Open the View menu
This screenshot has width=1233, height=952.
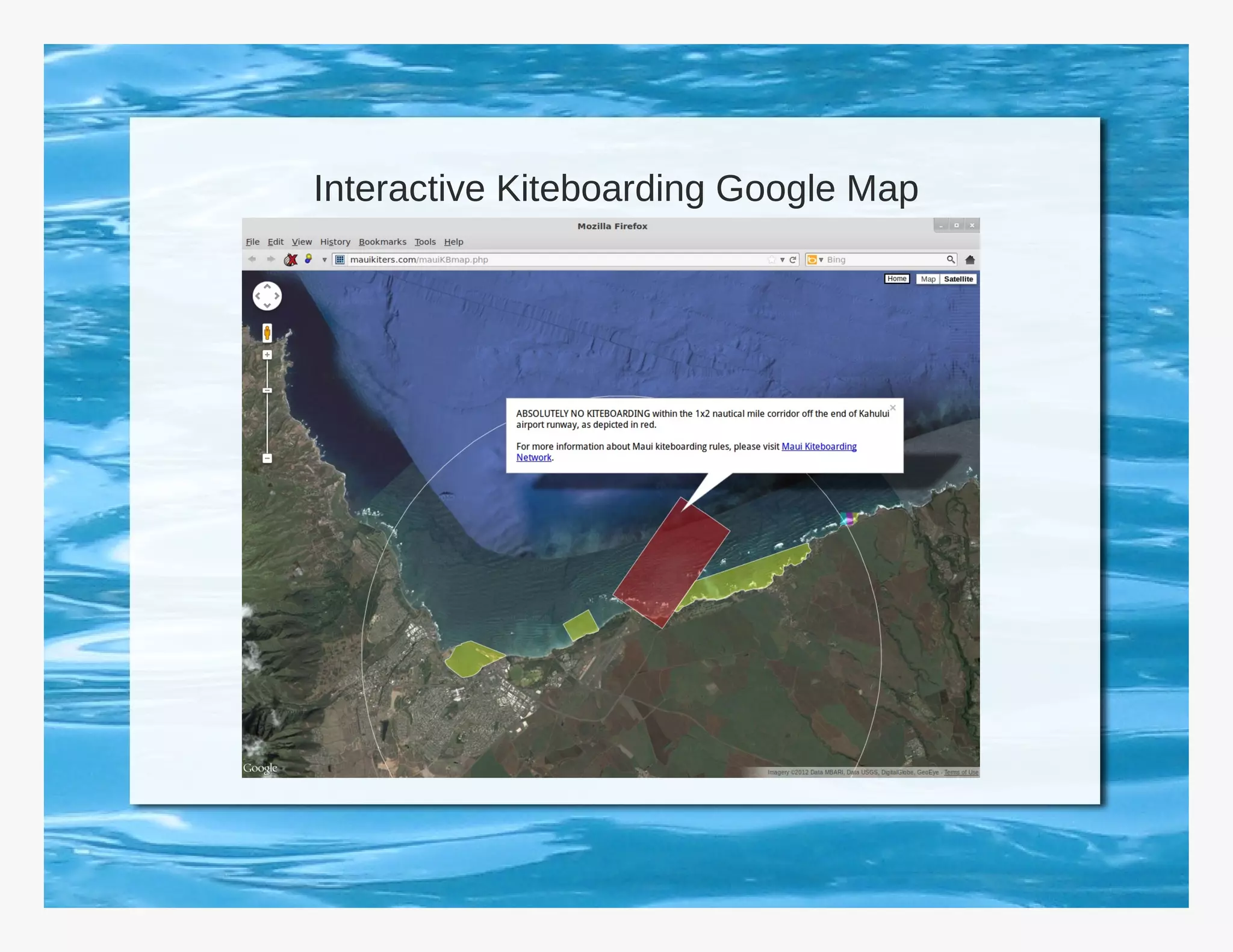pos(302,242)
